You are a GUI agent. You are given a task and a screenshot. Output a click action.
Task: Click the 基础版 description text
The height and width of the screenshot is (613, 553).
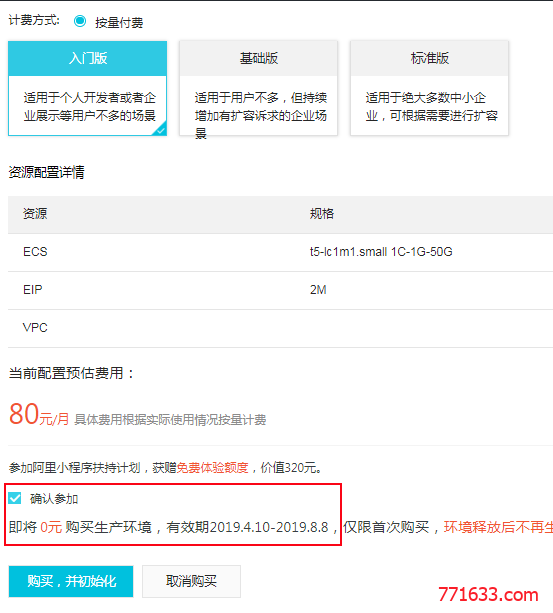pyautogui.click(x=261, y=115)
